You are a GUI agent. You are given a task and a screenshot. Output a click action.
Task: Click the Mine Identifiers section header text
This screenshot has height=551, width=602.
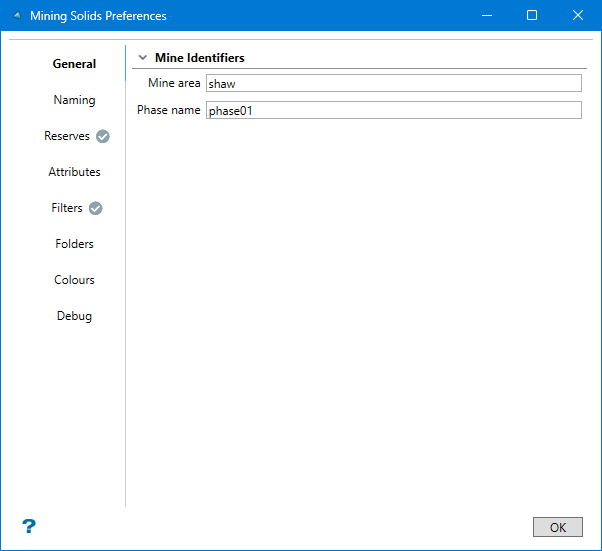point(199,58)
